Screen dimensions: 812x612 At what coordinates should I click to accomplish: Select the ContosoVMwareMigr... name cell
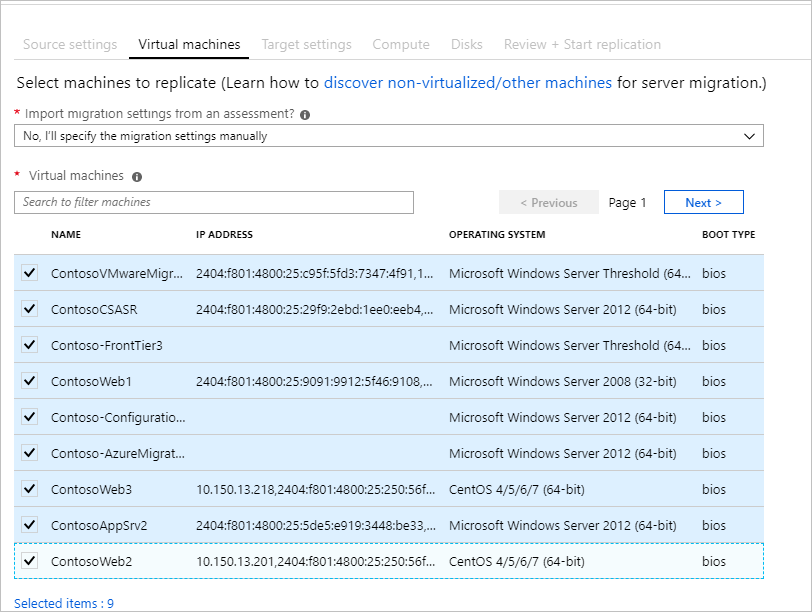[117, 273]
